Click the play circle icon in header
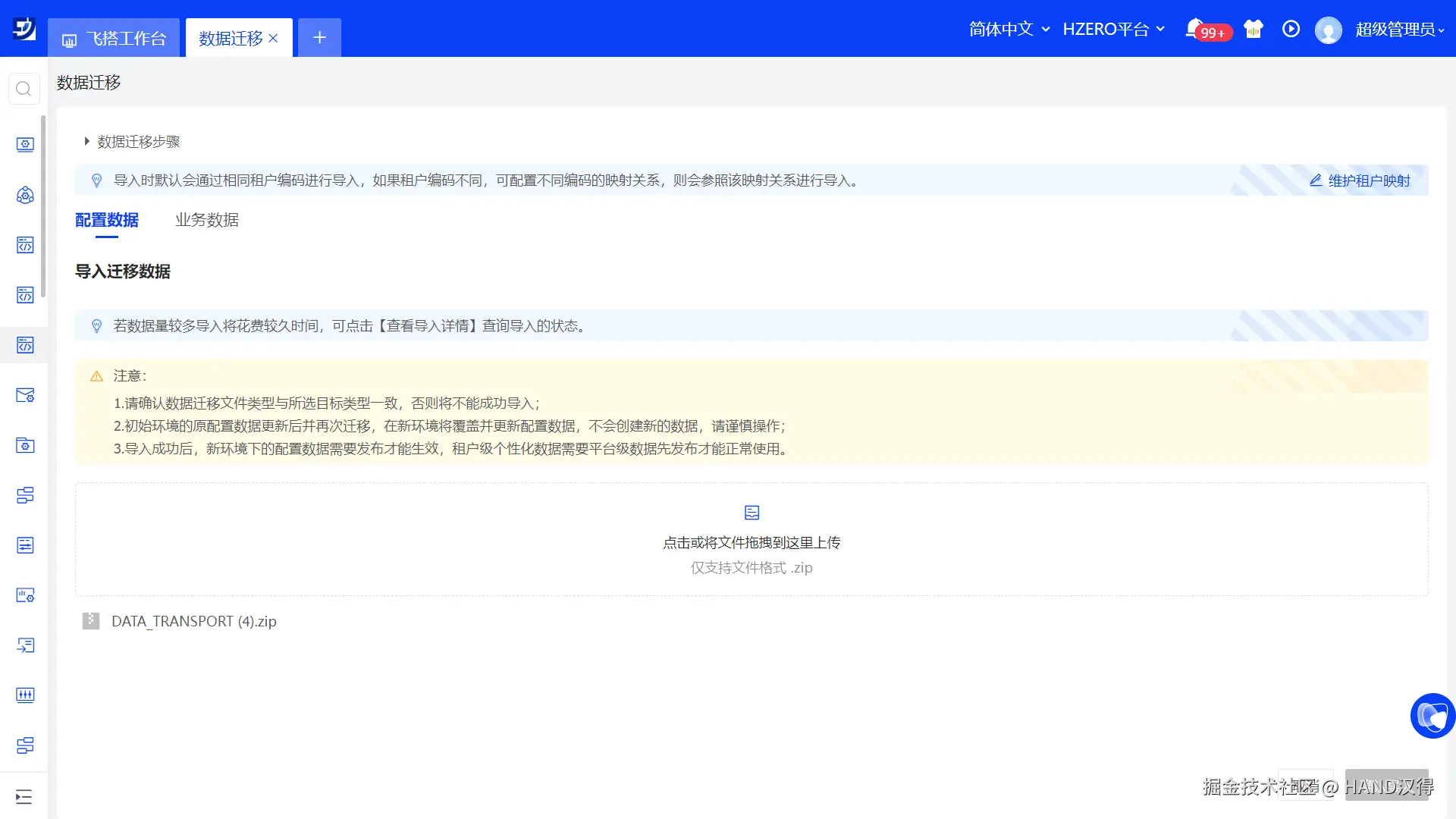The width and height of the screenshot is (1456, 819). coord(1291,29)
